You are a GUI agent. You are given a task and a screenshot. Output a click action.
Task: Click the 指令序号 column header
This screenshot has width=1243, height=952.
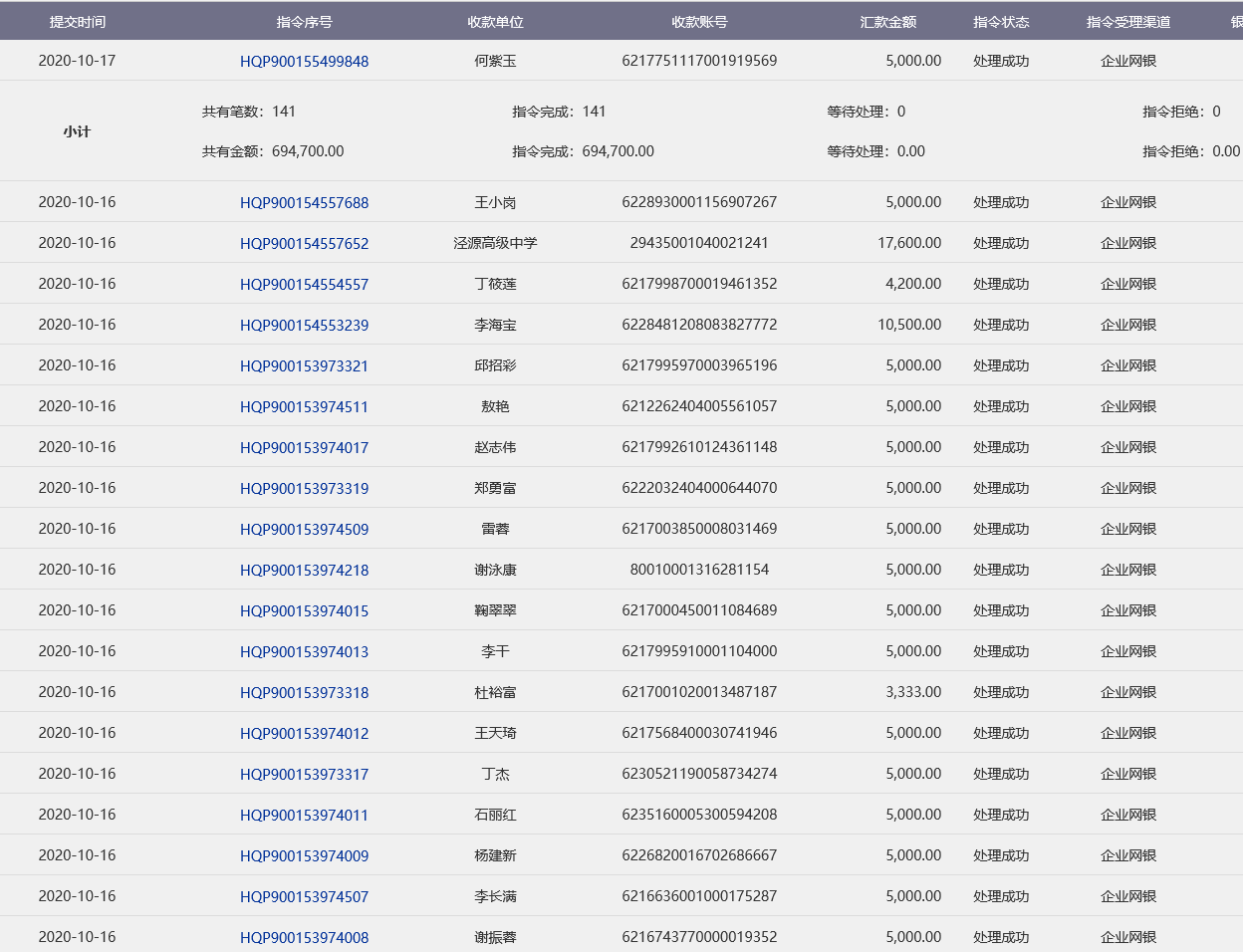pyautogui.click(x=304, y=22)
